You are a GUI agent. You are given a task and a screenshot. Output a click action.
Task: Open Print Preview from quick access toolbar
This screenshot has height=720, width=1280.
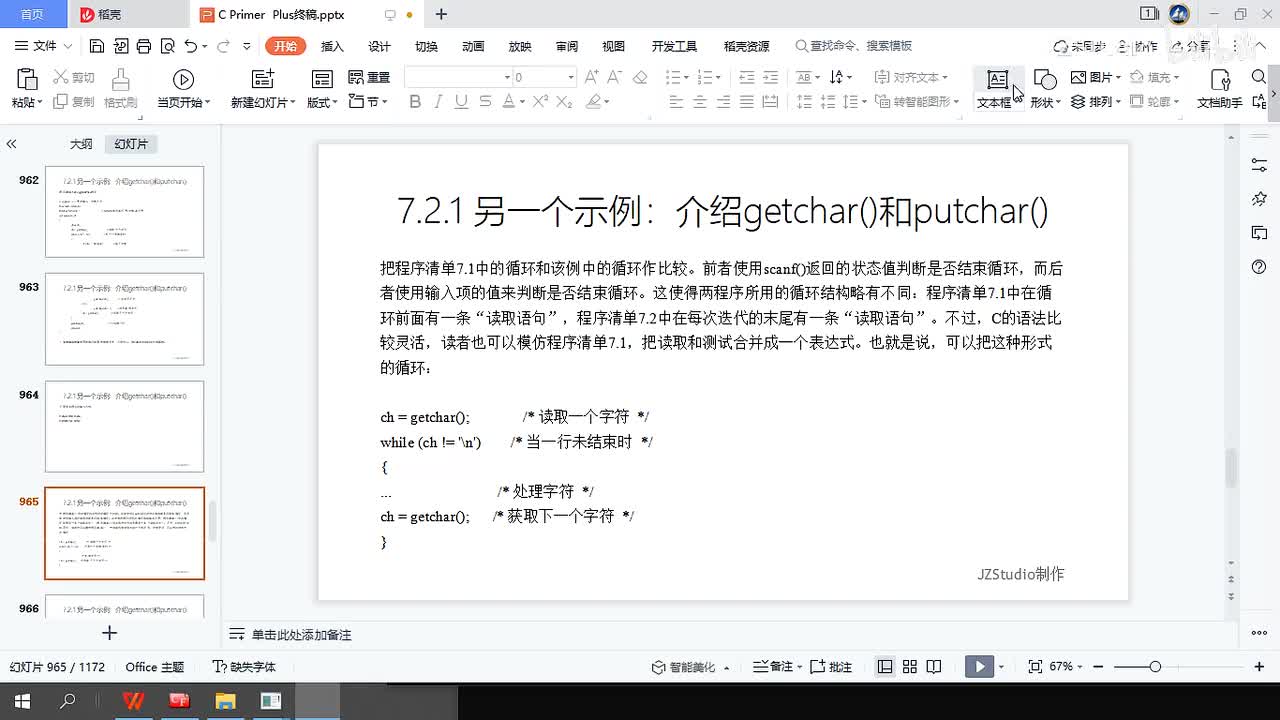coord(167,46)
